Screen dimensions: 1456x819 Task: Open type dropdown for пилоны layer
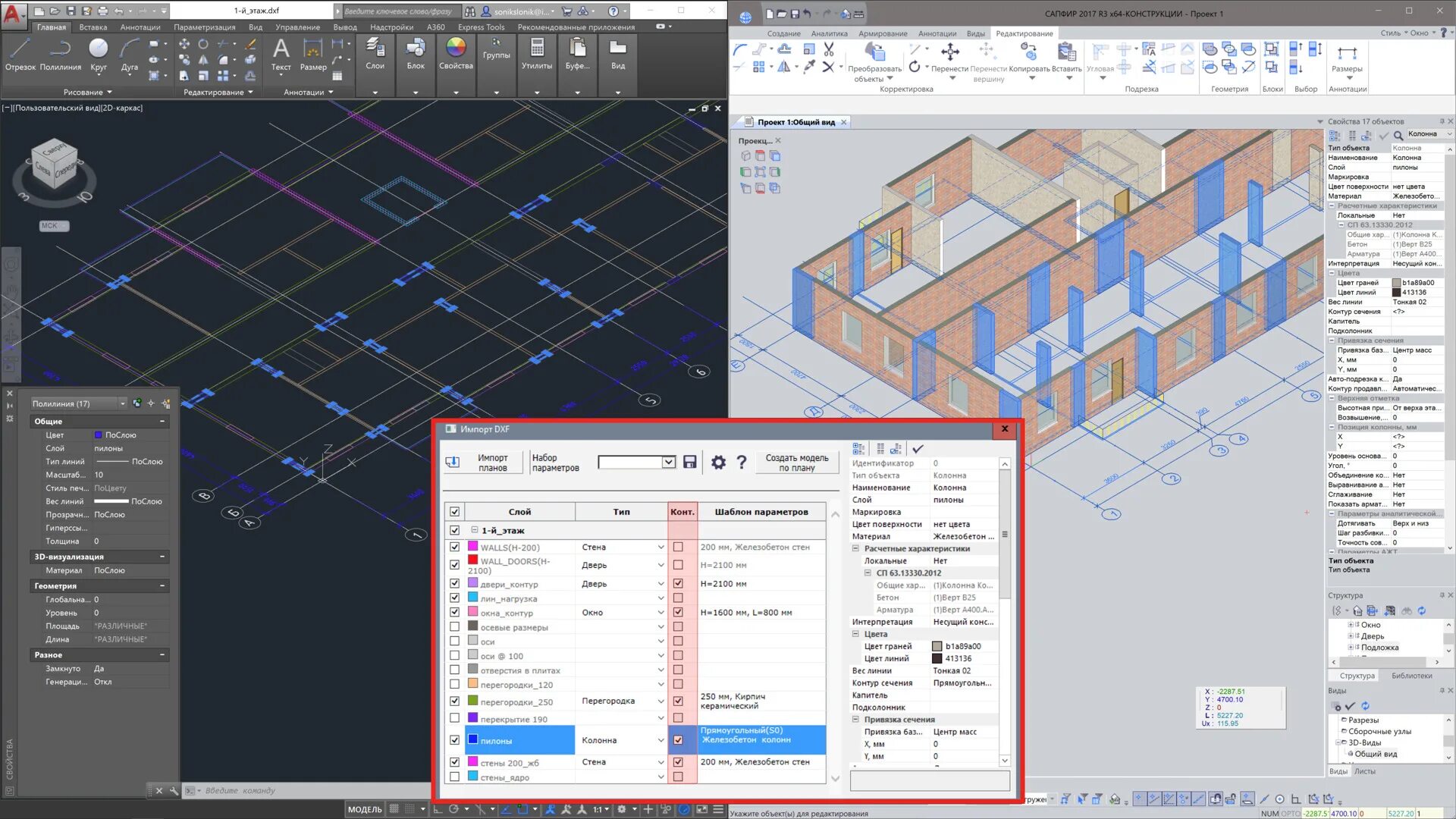pos(661,740)
